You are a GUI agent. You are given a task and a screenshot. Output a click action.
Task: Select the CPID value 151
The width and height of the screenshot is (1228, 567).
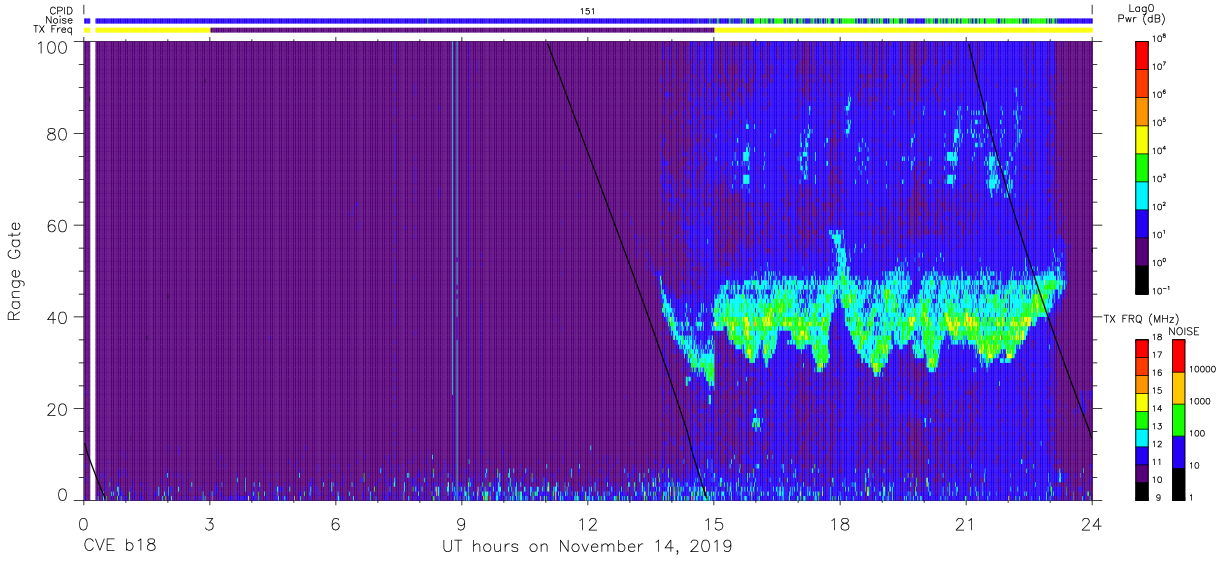(588, 11)
